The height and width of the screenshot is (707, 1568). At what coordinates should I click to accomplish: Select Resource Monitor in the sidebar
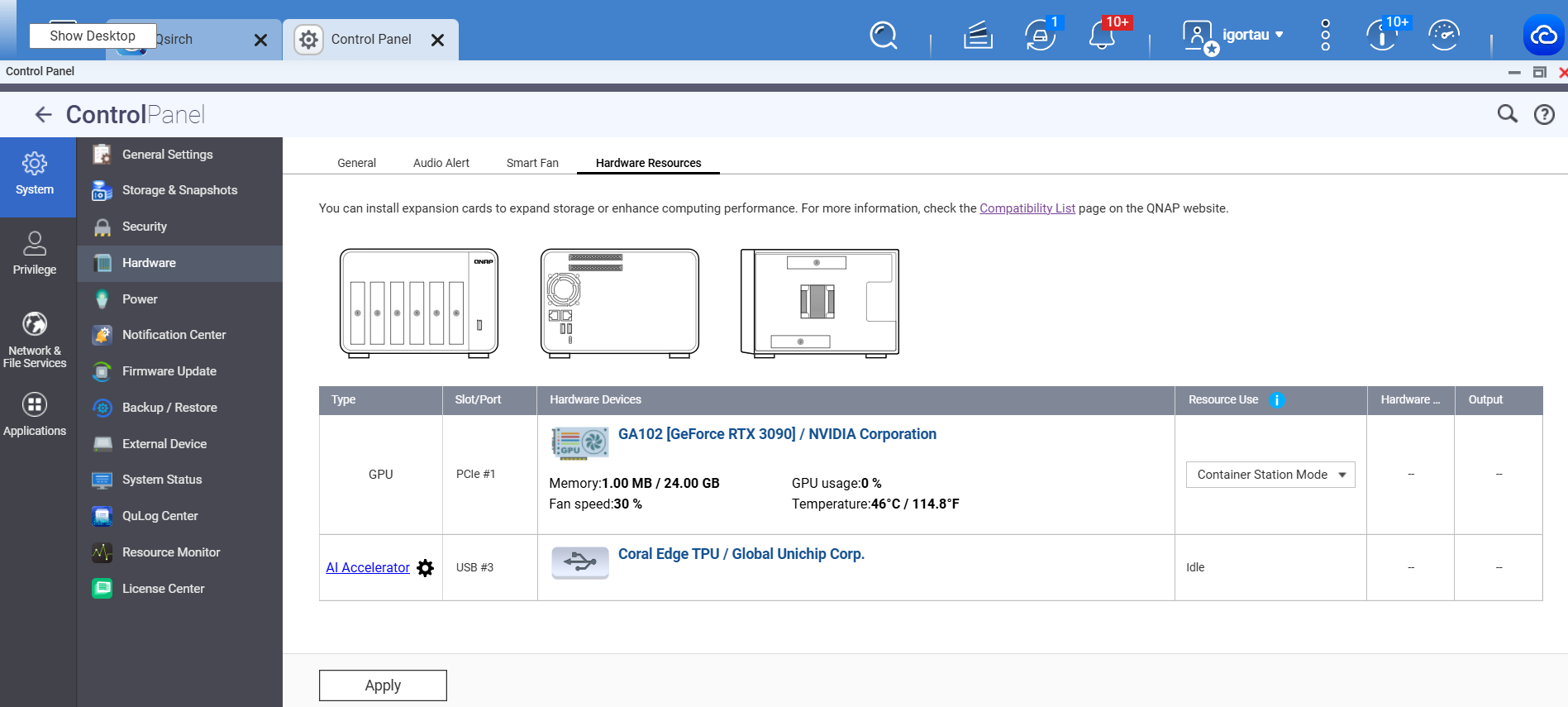(x=171, y=552)
